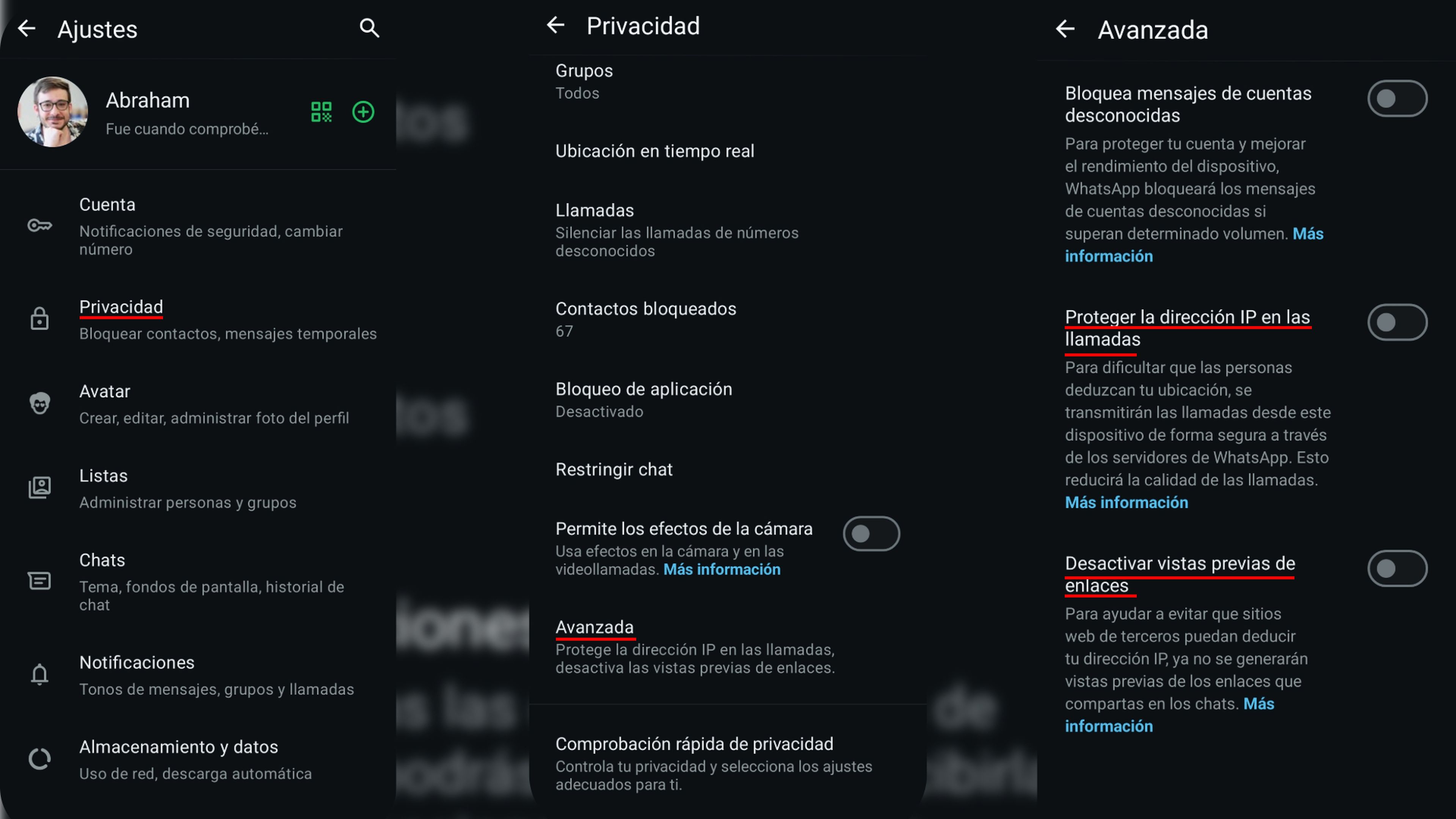Go back from the Privacidad screen

[x=555, y=25]
